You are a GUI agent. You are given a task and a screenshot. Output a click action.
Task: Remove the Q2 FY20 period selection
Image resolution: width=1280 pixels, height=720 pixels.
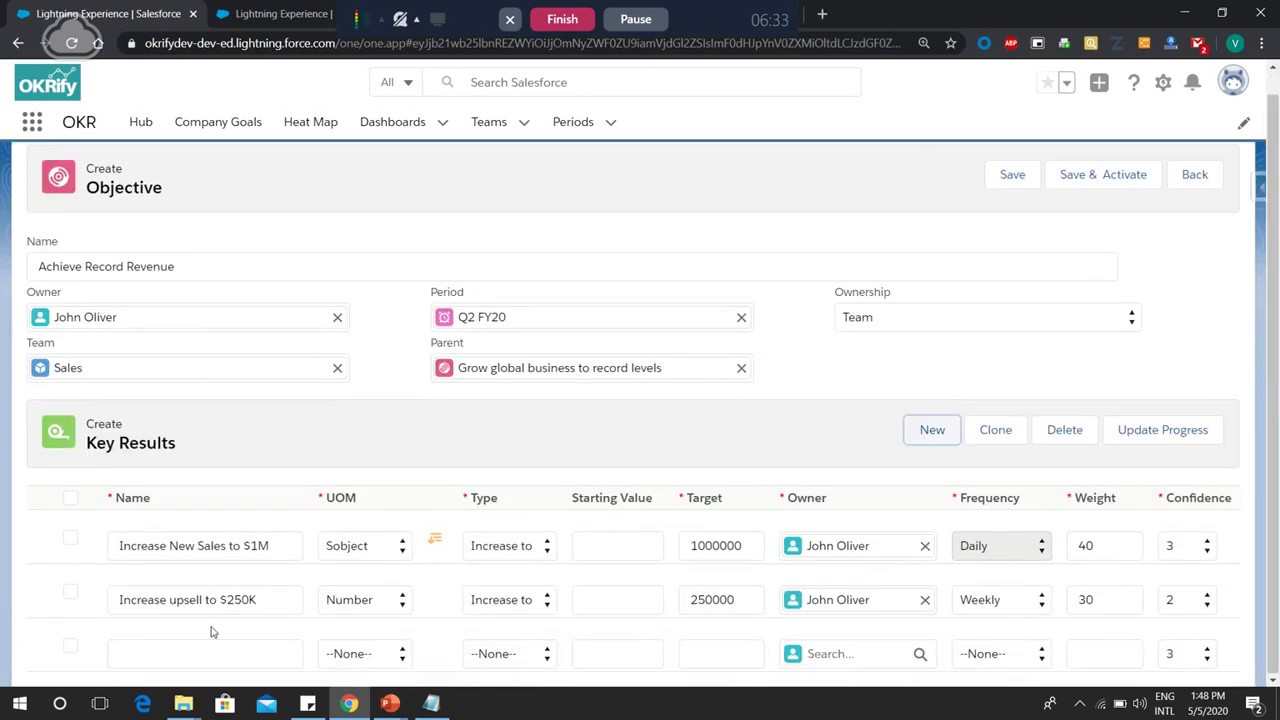point(741,317)
